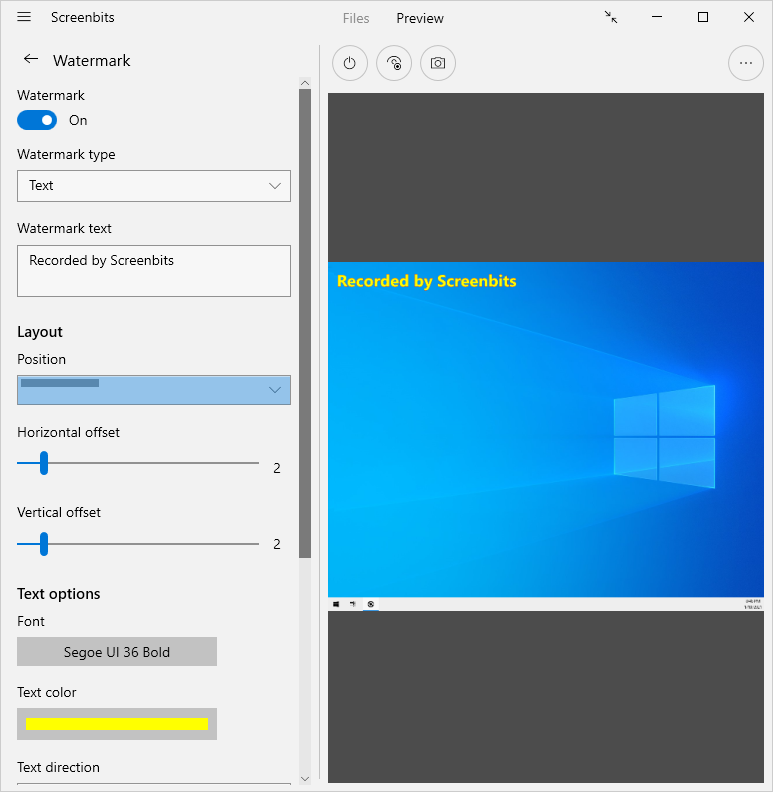Expand the Position dropdown
Viewport: 773px width, 792px height.
[x=154, y=390]
